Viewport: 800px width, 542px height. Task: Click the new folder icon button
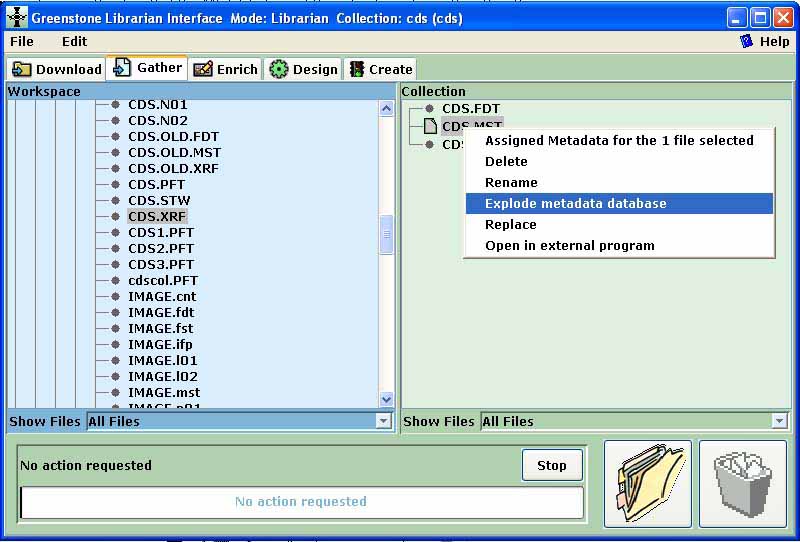tap(647, 483)
